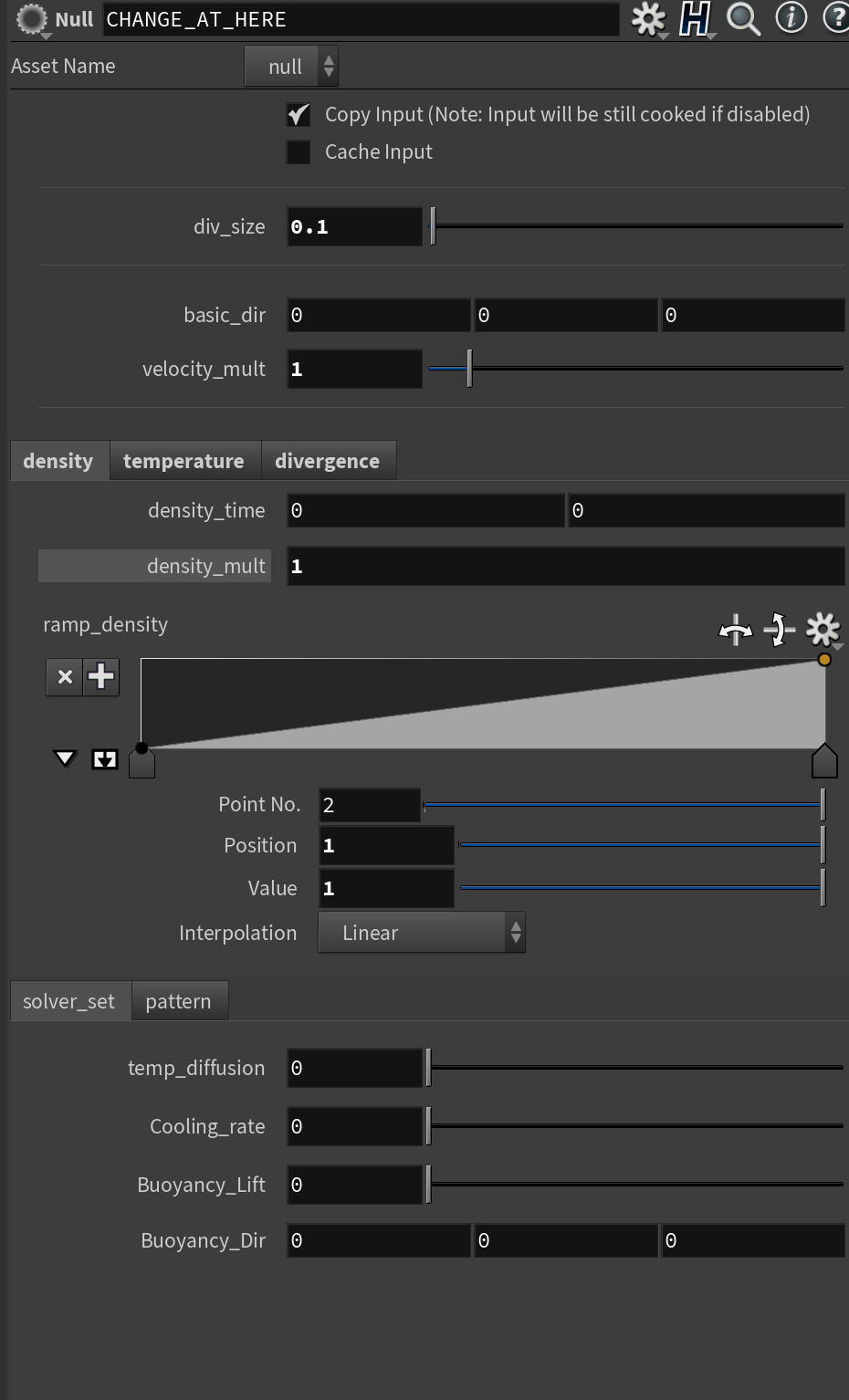Click the second basic_dir field
Image resolution: width=849 pixels, height=1400 pixels.
coord(566,315)
